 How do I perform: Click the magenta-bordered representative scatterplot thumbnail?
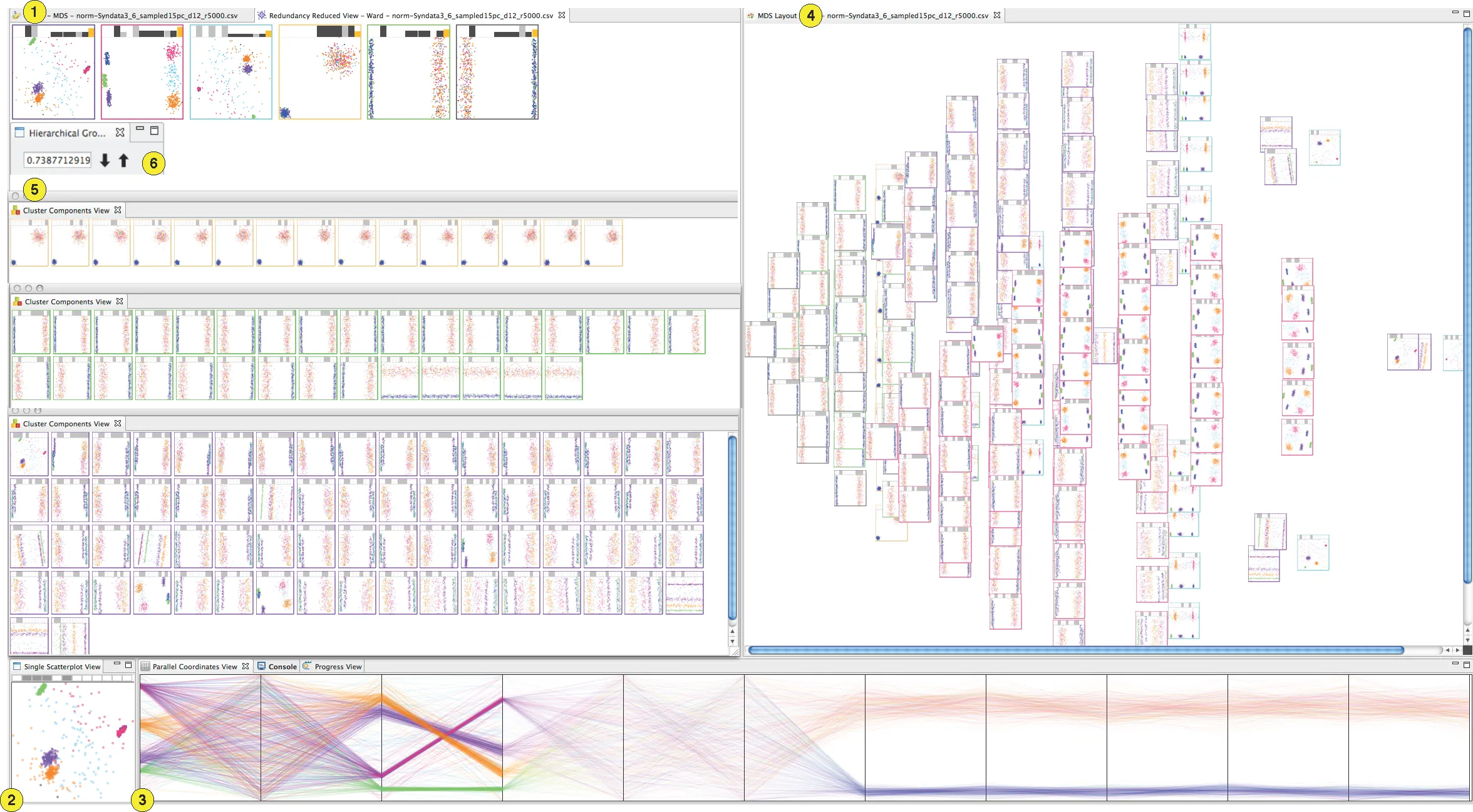point(142,72)
